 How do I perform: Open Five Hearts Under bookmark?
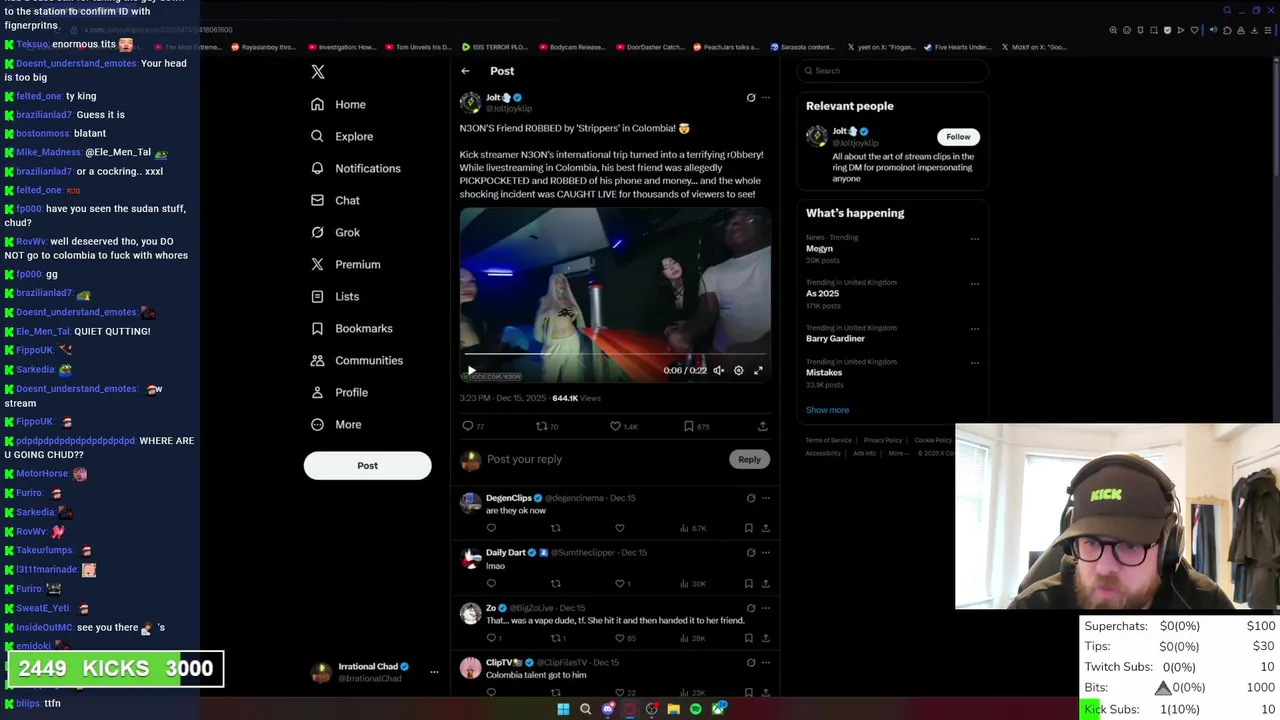click(958, 47)
